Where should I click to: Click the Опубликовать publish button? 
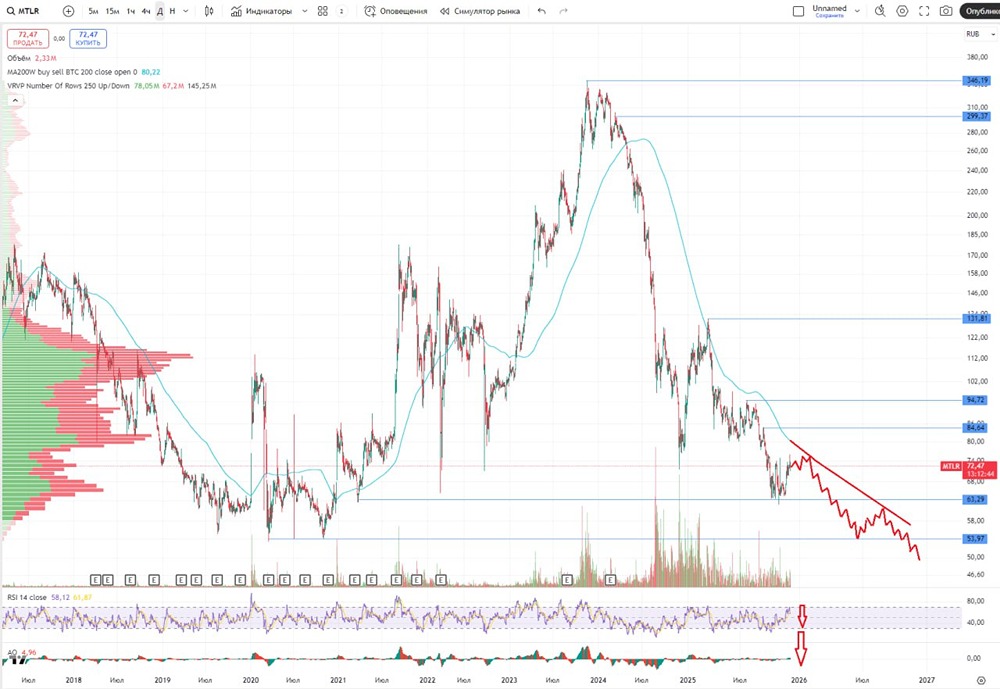(x=981, y=11)
